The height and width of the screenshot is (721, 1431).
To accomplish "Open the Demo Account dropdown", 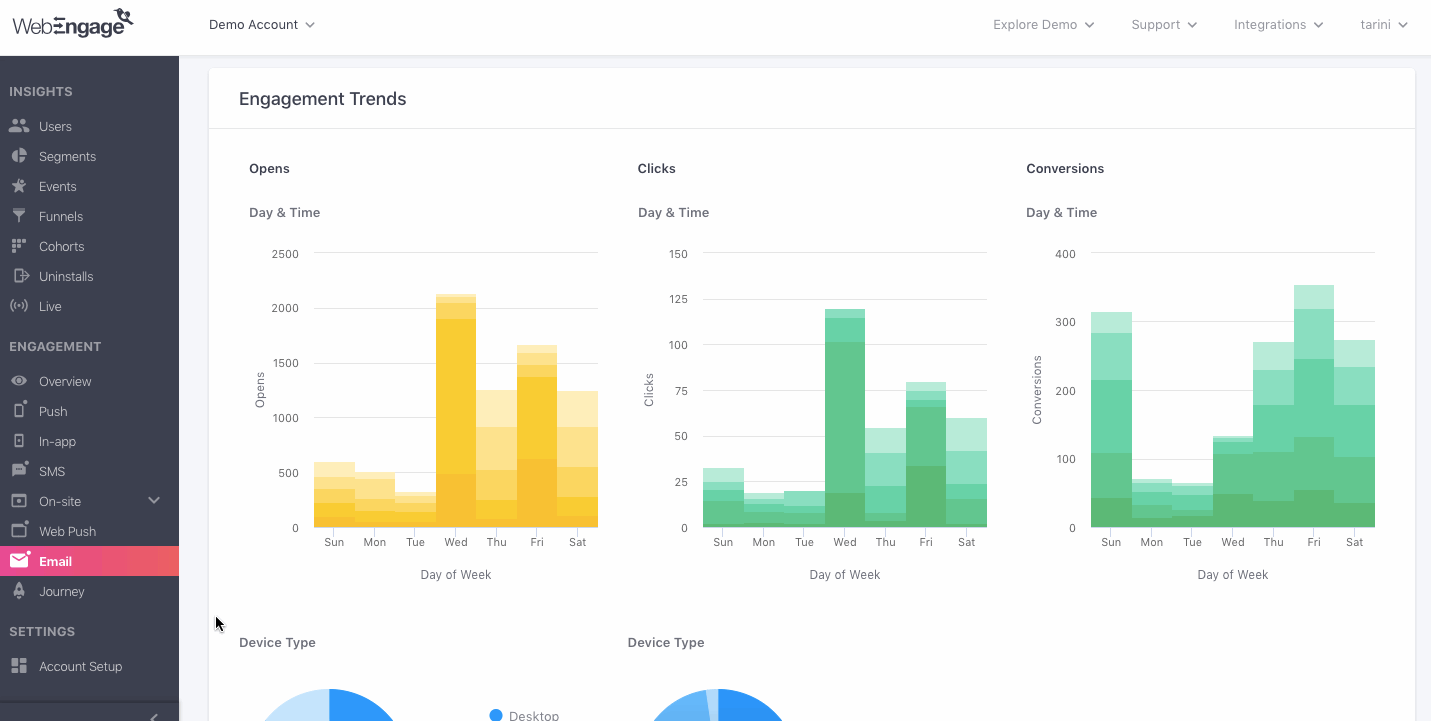I will 262,24.
